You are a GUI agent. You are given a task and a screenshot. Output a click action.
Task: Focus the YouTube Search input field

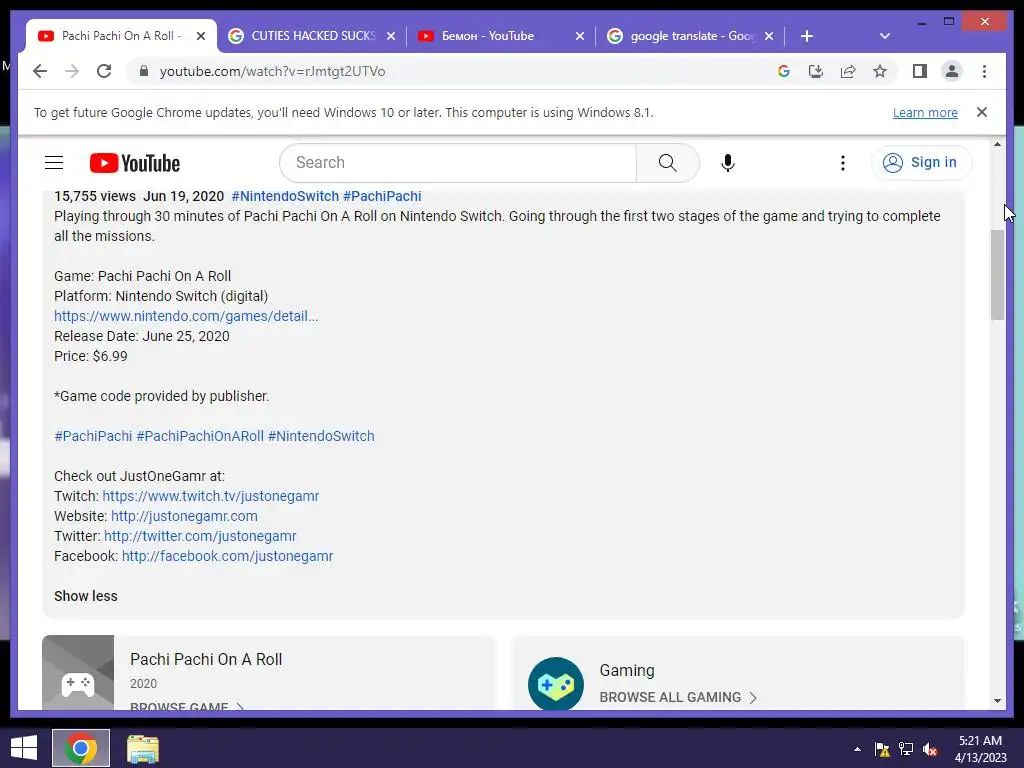pyautogui.click(x=457, y=163)
